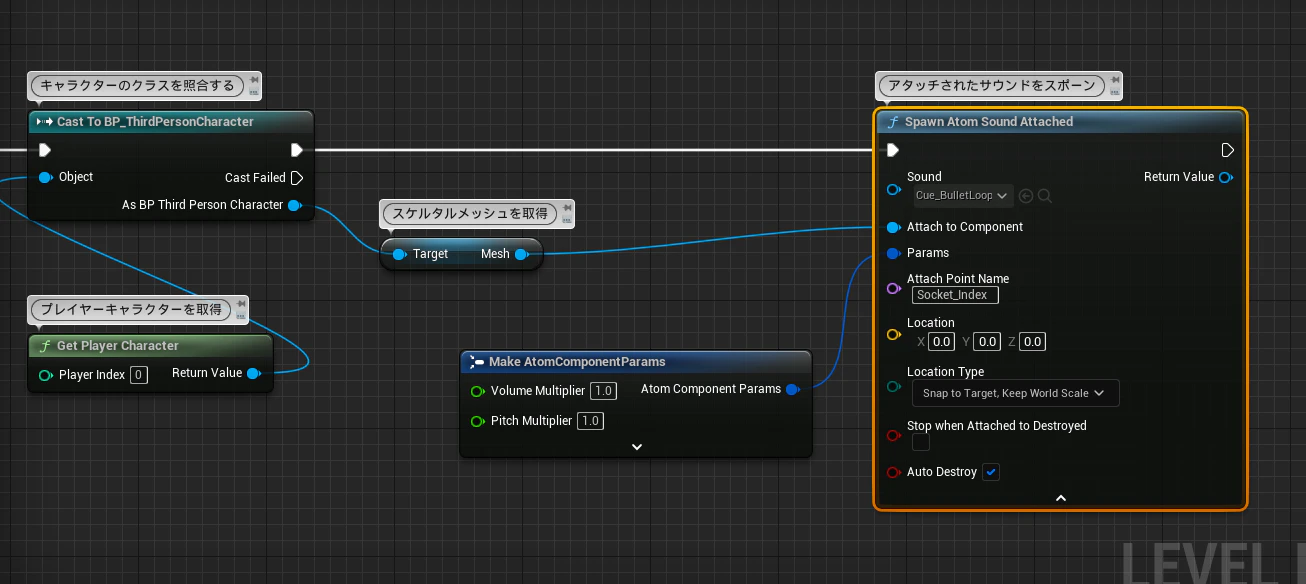
Task: Uncheck the Auto Destroy checkbox
Action: [991, 472]
